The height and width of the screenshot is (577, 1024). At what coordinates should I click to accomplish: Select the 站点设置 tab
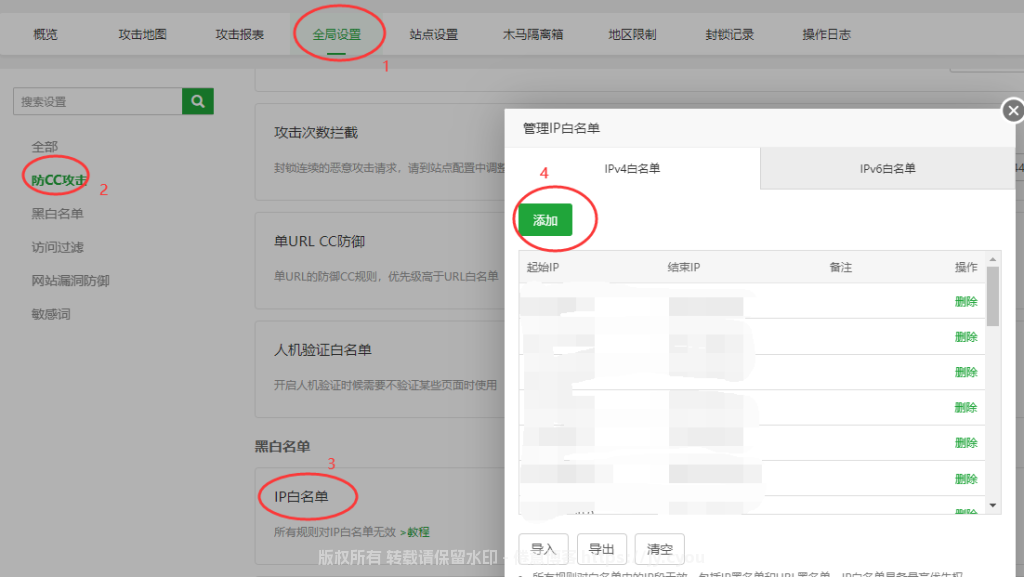point(433,34)
